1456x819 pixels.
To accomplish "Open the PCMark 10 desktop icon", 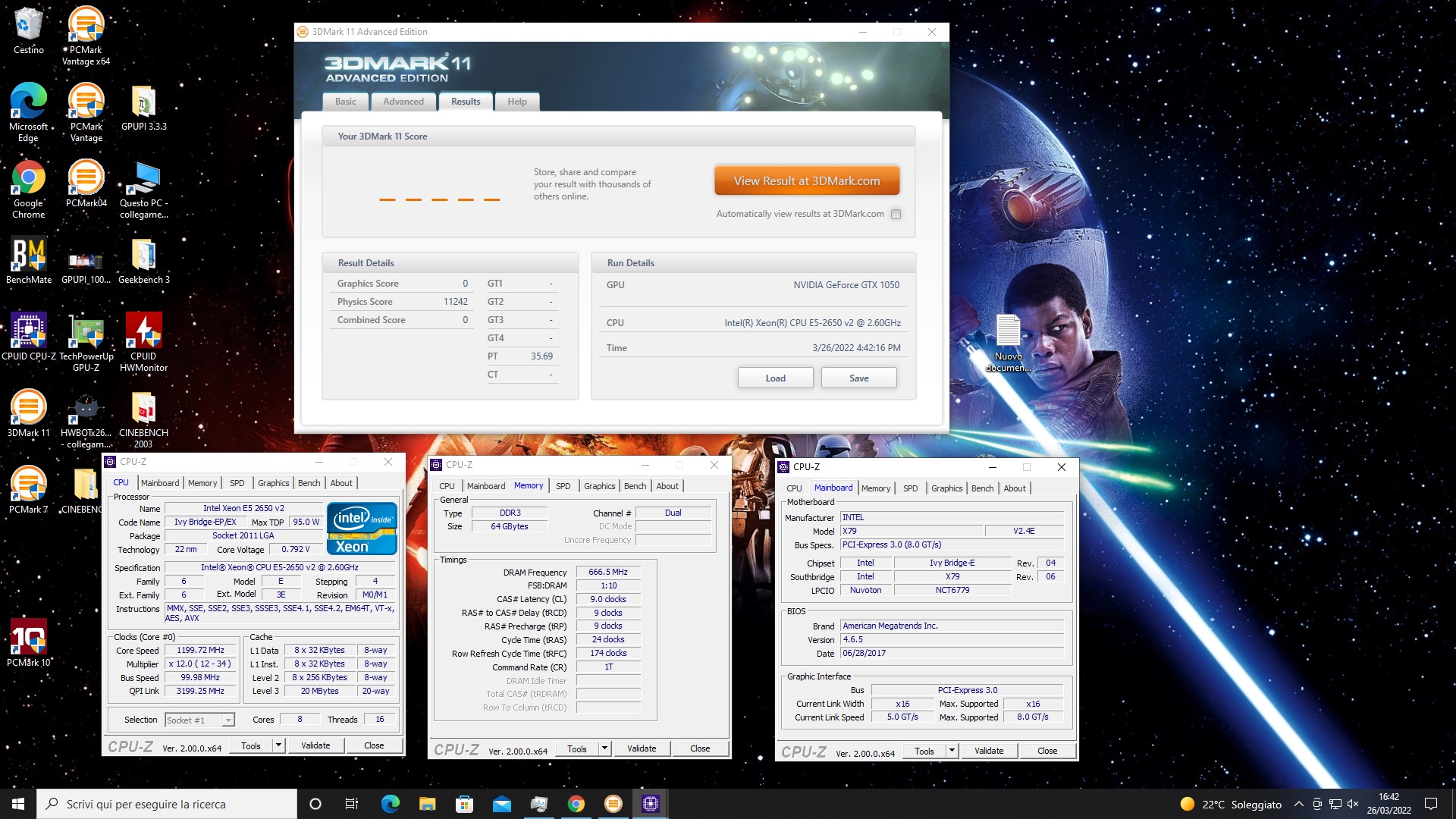I will (28, 642).
